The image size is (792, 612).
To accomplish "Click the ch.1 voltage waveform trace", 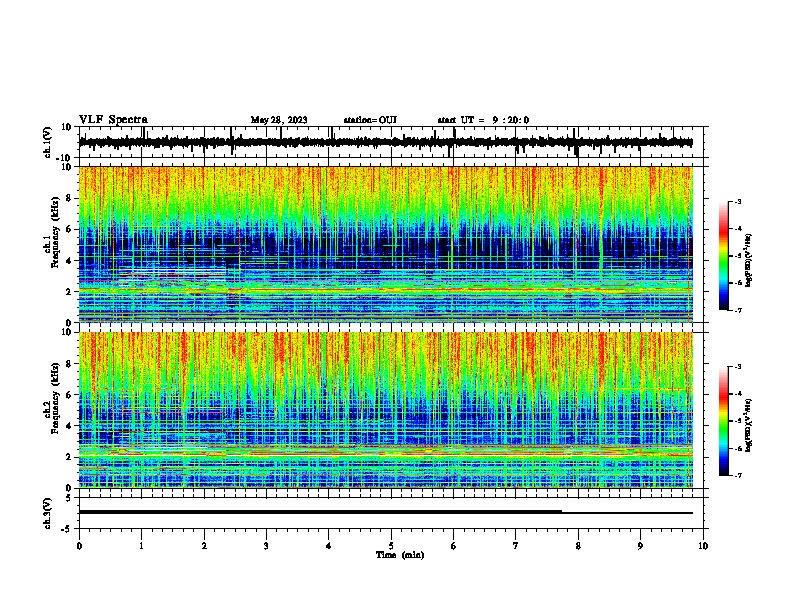I will pyautogui.click(x=385, y=142).
